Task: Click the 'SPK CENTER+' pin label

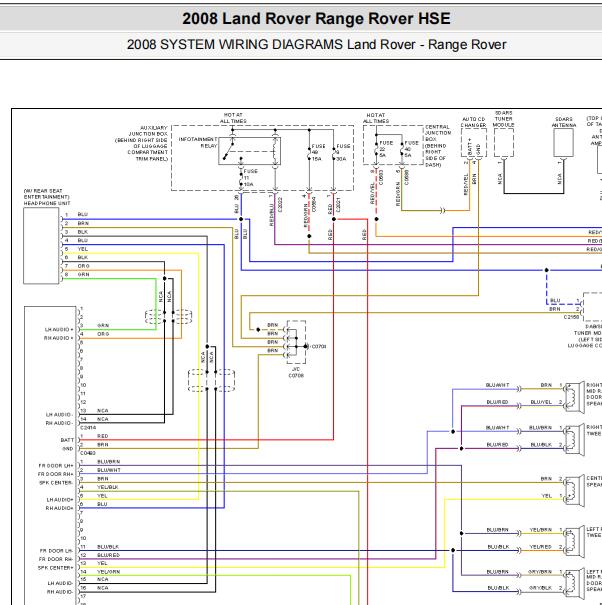Action: pos(56,568)
